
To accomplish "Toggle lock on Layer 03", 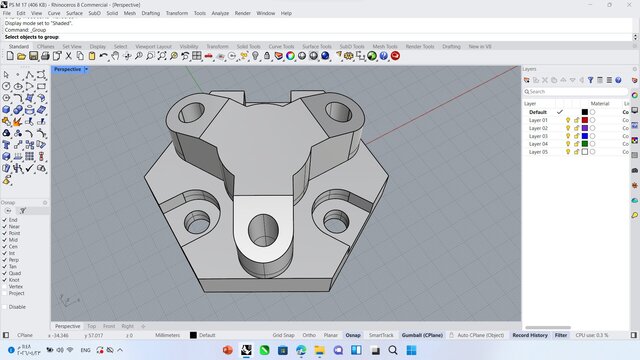I will pos(576,136).
